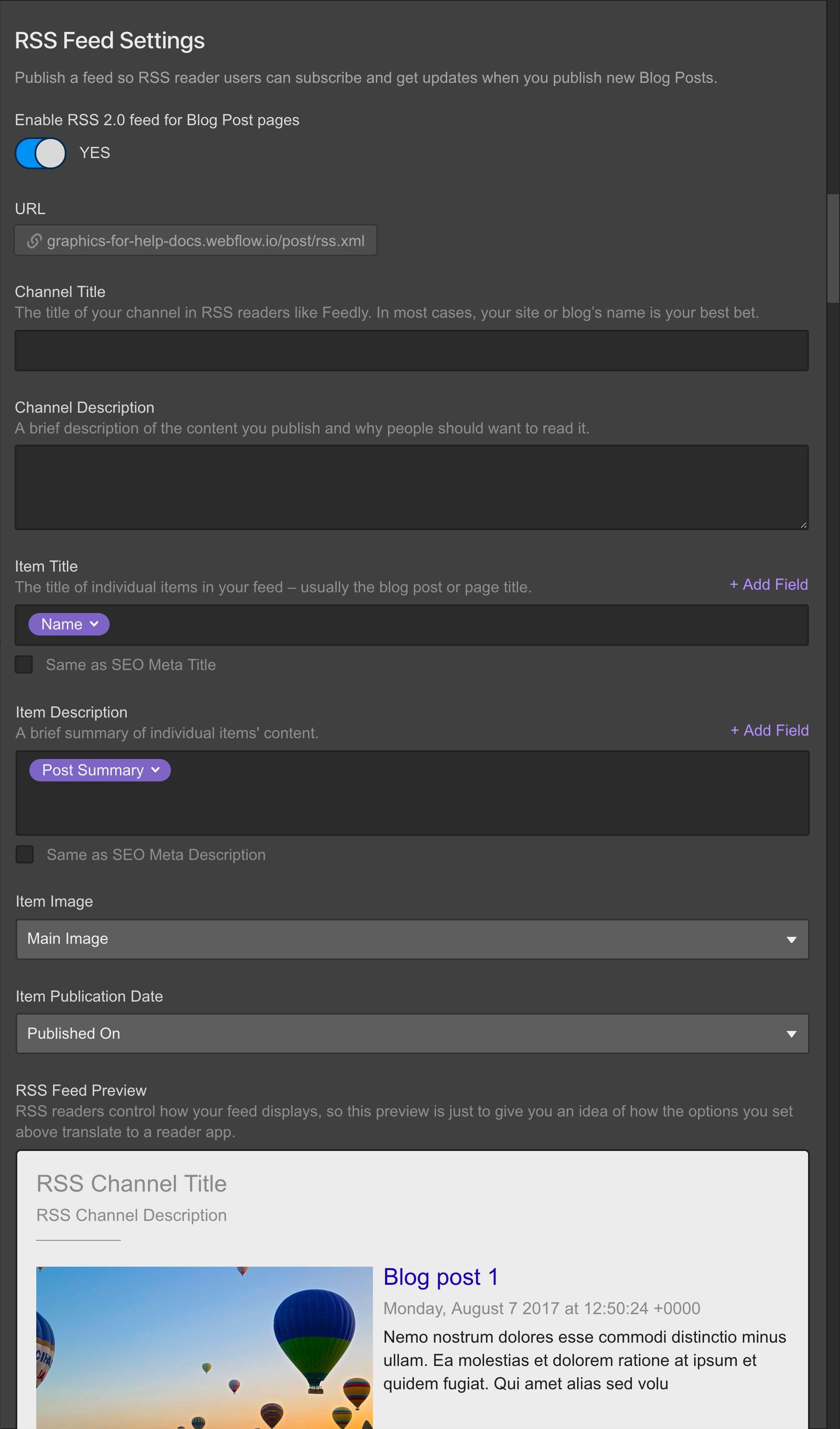Screen dimensions: 840x1429
Task: Click the chevron on the Post Summary pill
Action: click(x=155, y=769)
